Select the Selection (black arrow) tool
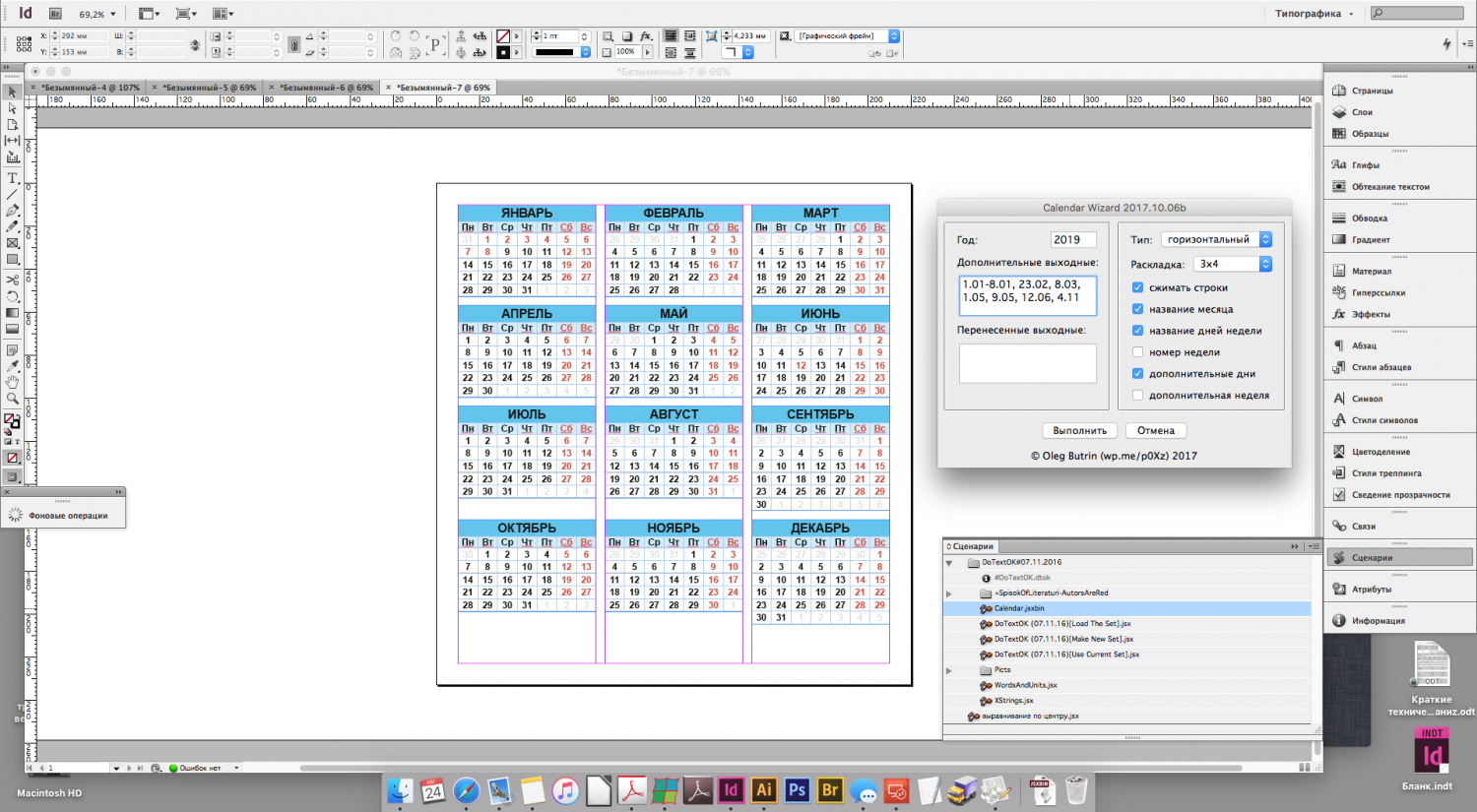 13,92
